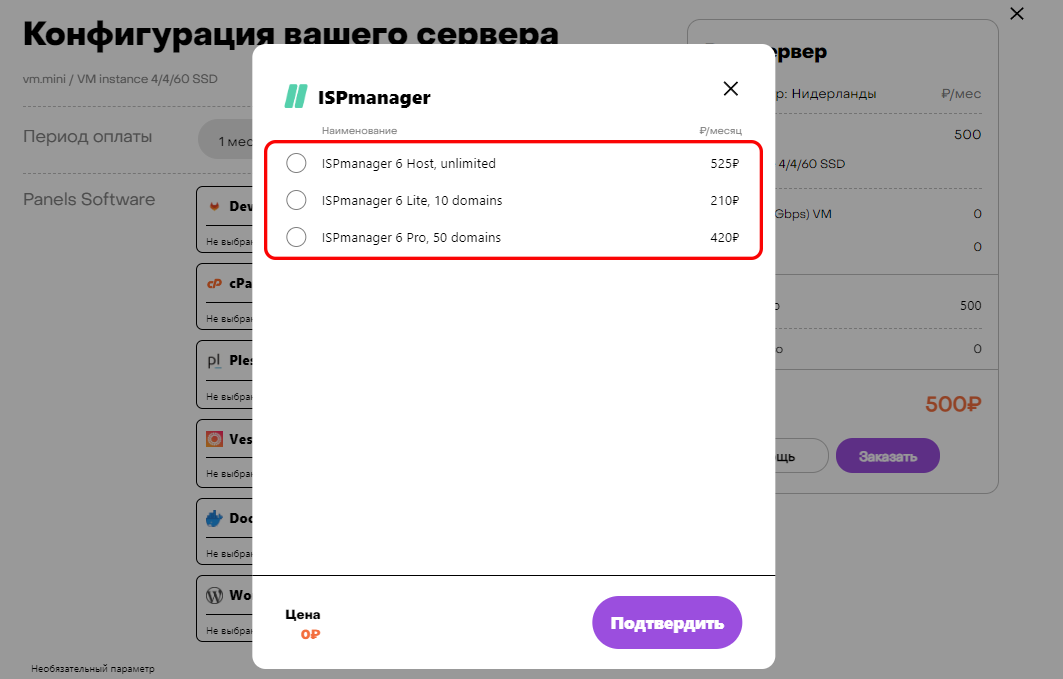Click the Plesk icon in background list

point(214,361)
